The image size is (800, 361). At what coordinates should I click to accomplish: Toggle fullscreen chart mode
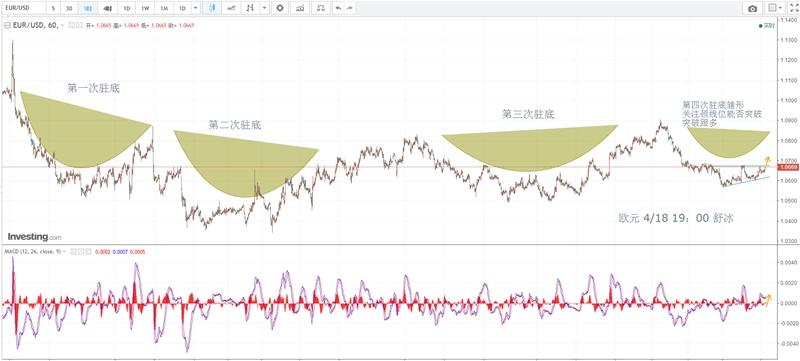[793, 9]
